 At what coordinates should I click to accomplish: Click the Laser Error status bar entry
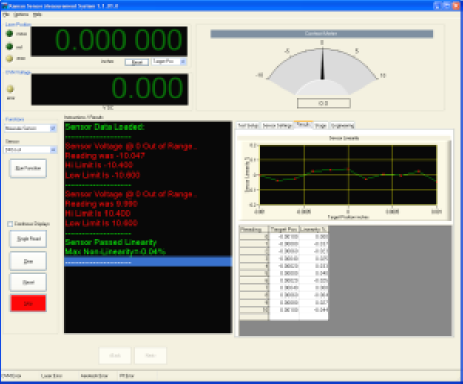51,376
